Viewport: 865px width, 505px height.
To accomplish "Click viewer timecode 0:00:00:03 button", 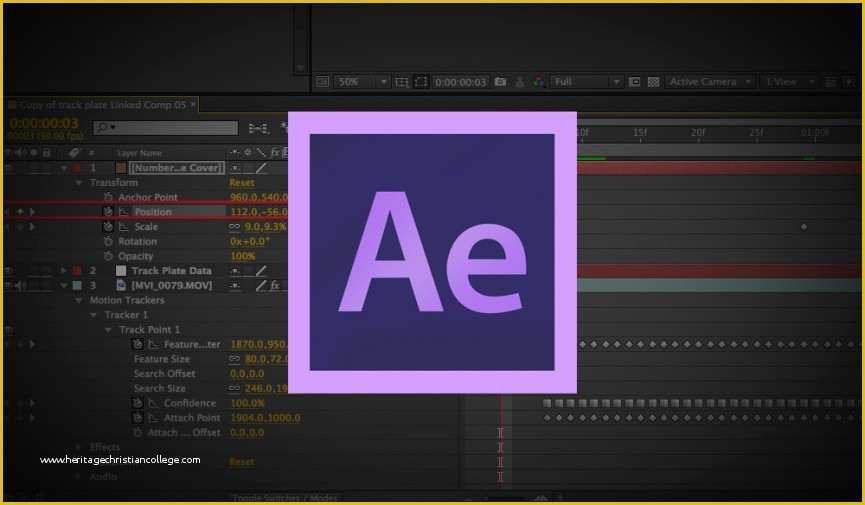I will tap(461, 82).
